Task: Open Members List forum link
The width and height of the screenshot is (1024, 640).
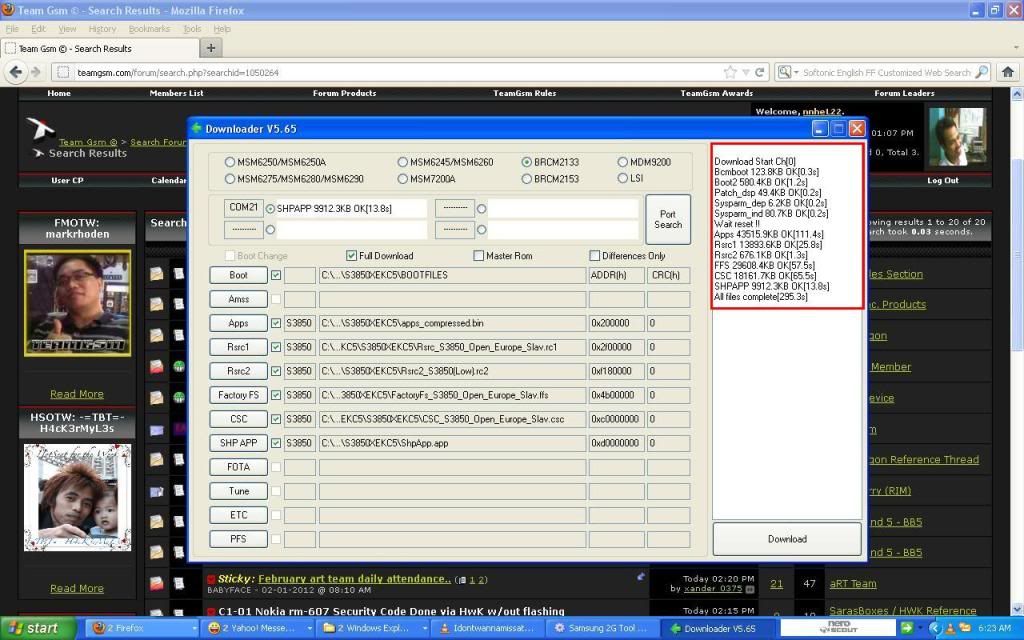Action: click(x=176, y=93)
